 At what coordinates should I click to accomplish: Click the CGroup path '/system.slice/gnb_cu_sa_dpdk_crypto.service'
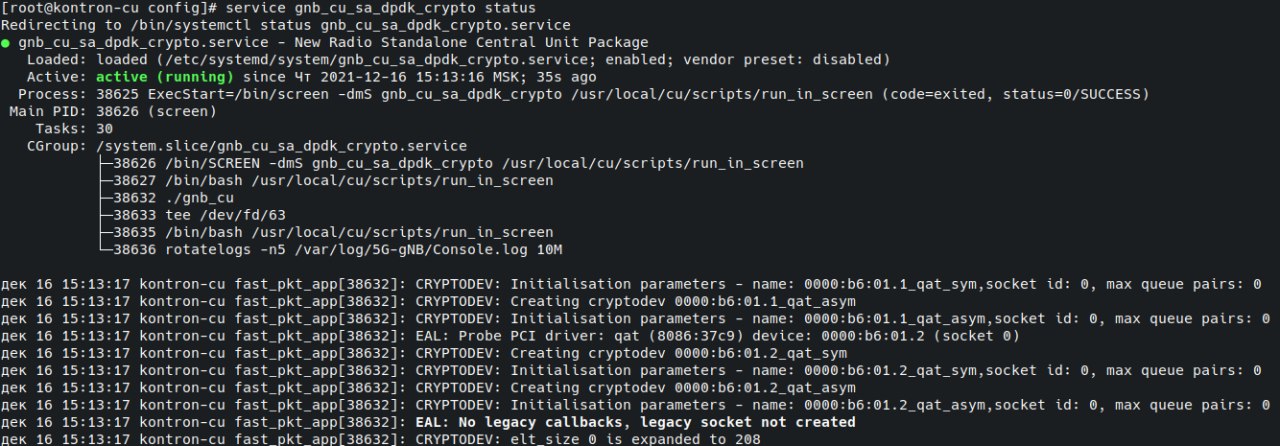click(281, 146)
